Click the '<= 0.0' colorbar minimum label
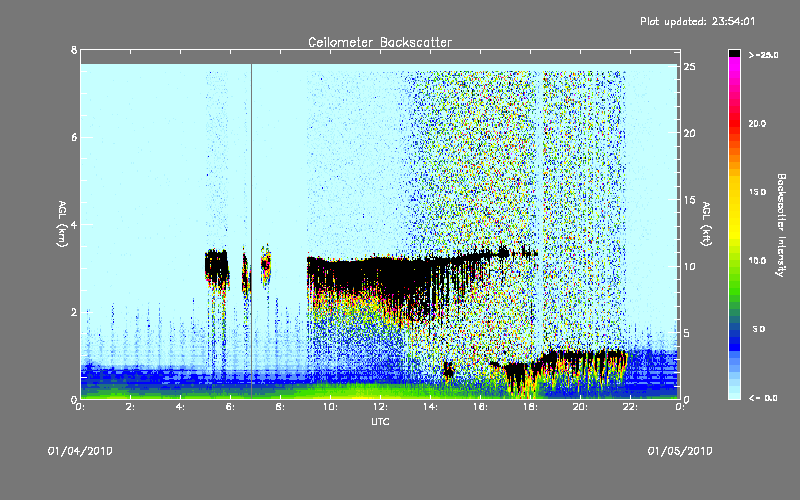 coord(763,398)
